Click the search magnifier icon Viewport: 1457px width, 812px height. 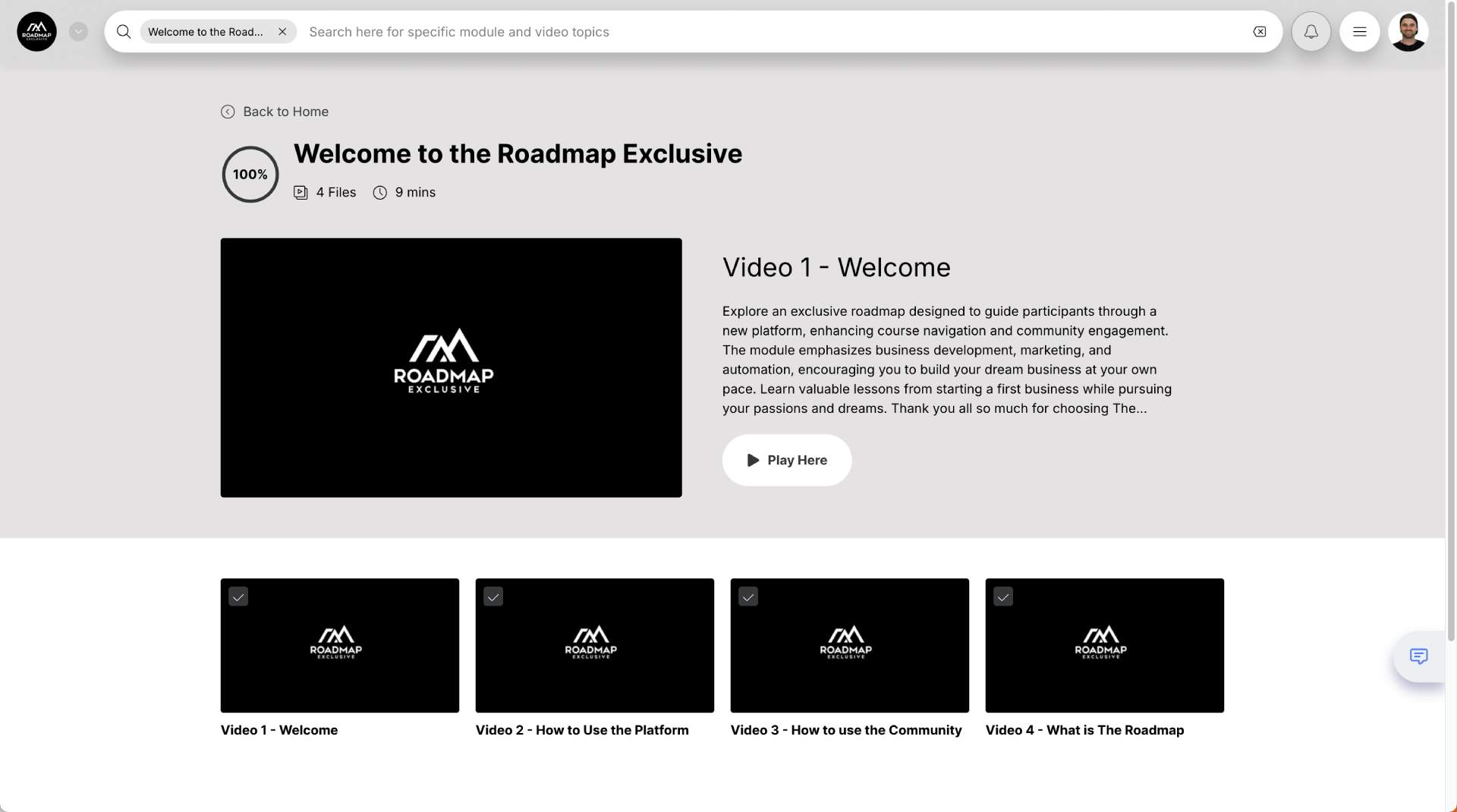[x=123, y=31]
